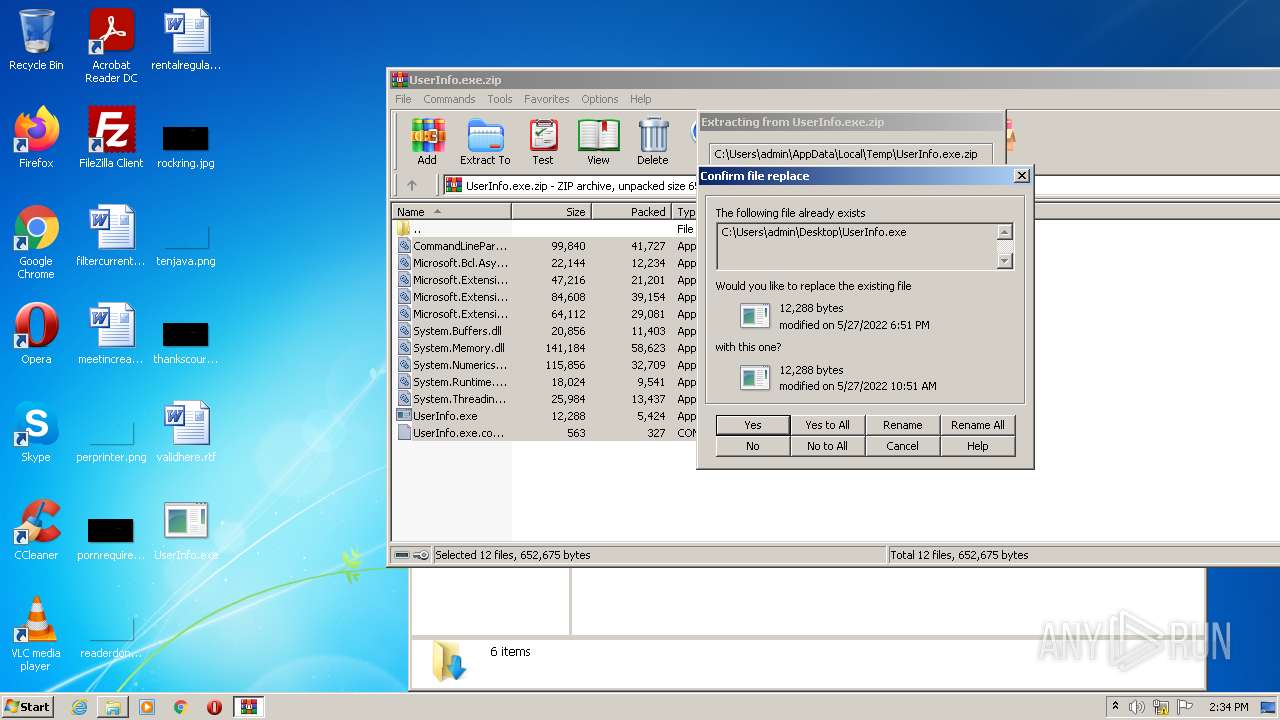This screenshot has width=1280, height=720.
Task: Open VLC media player desktop shortcut
Action: point(36,634)
